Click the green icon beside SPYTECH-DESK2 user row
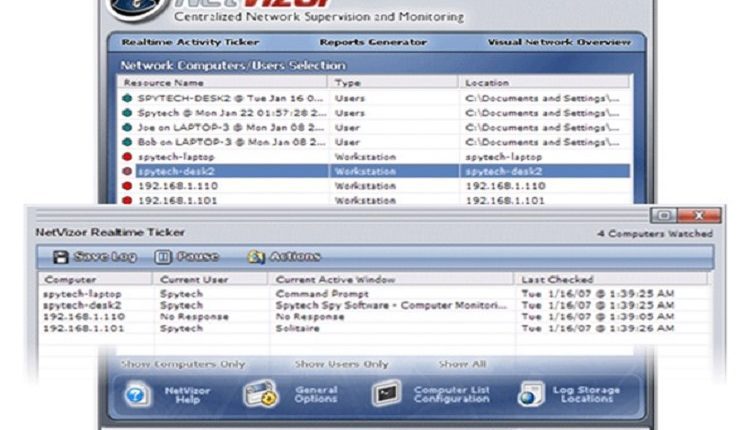This screenshot has height=430, width=750. click(127, 98)
